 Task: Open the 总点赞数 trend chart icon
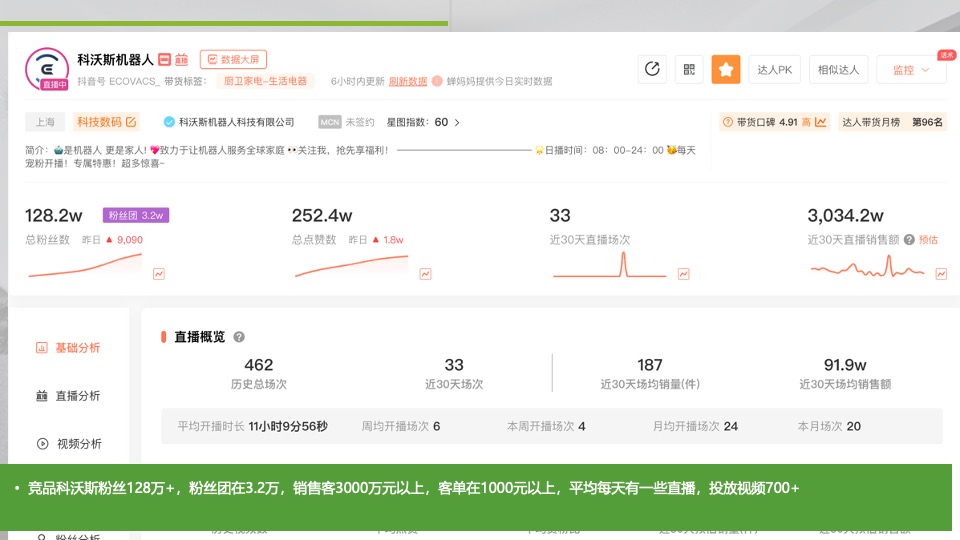click(426, 274)
